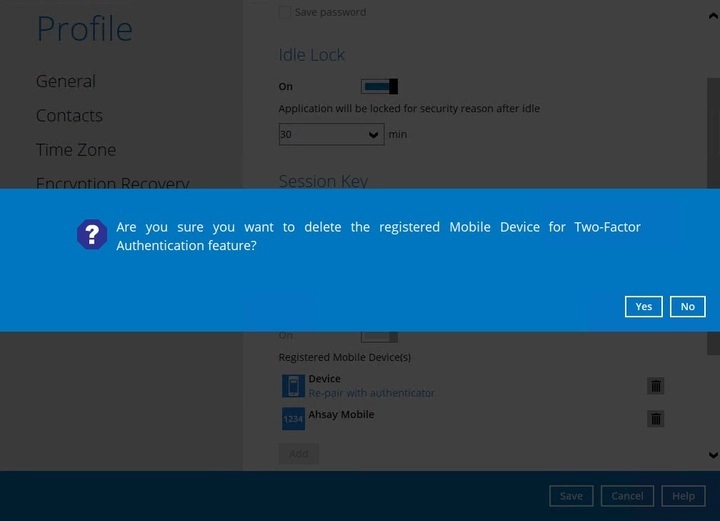Screen dimensions: 720x521
Task: Toggle the Idle Lock On switch
Action: click(379, 86)
